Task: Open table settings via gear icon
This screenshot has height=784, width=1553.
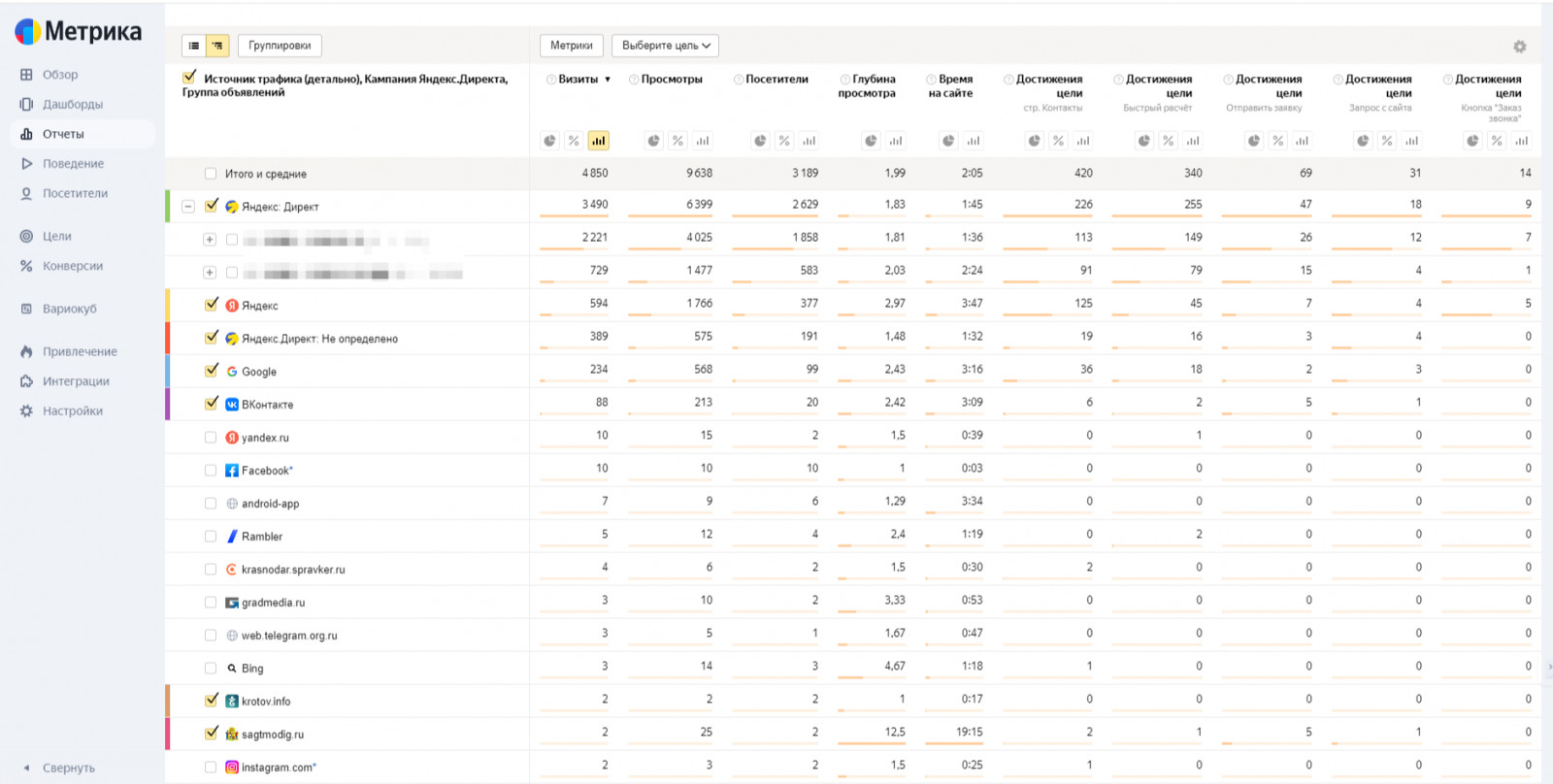Action: 1519,47
